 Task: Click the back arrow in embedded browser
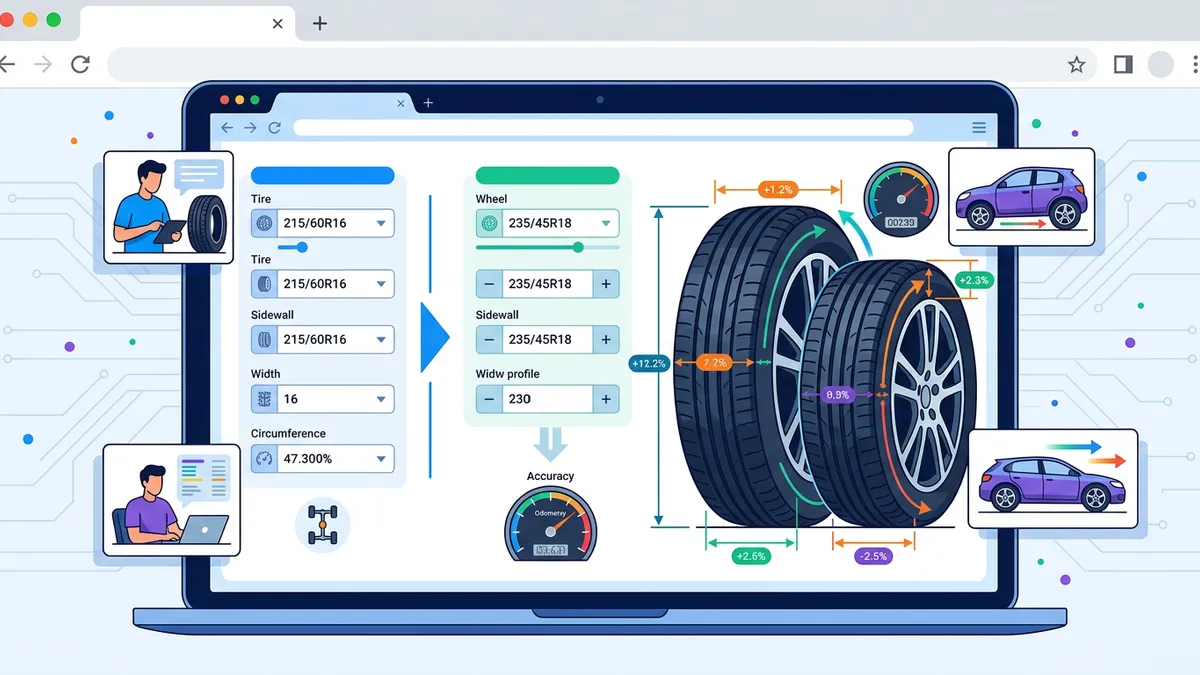pos(228,128)
